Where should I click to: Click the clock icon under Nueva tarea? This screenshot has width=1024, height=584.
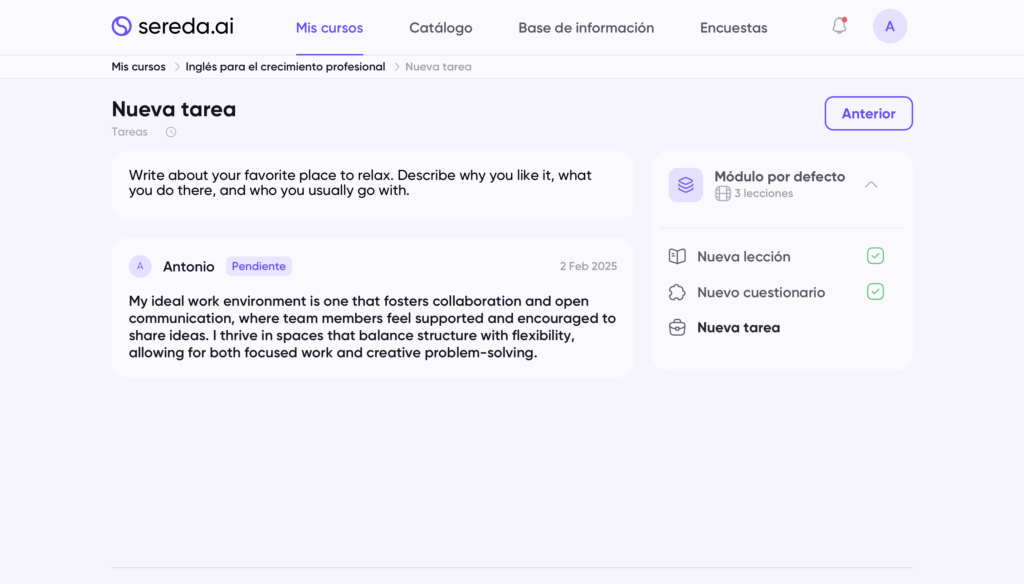click(x=171, y=132)
